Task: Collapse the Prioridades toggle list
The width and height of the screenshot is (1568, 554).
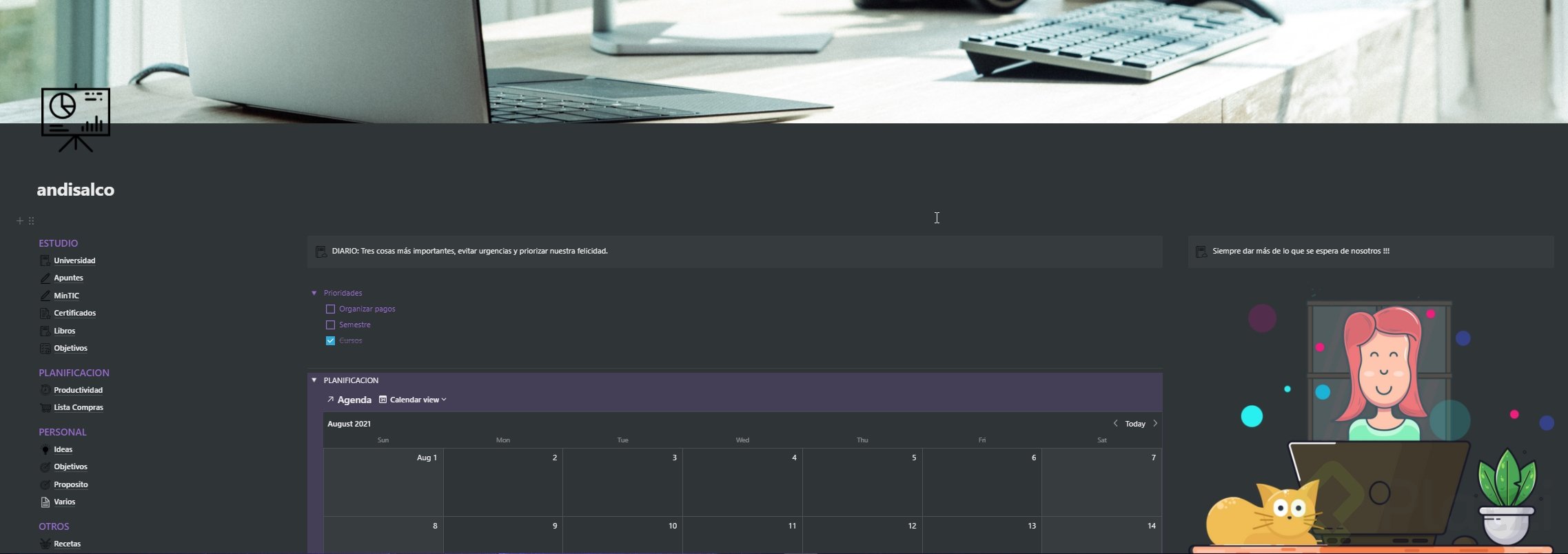Action: click(x=314, y=294)
